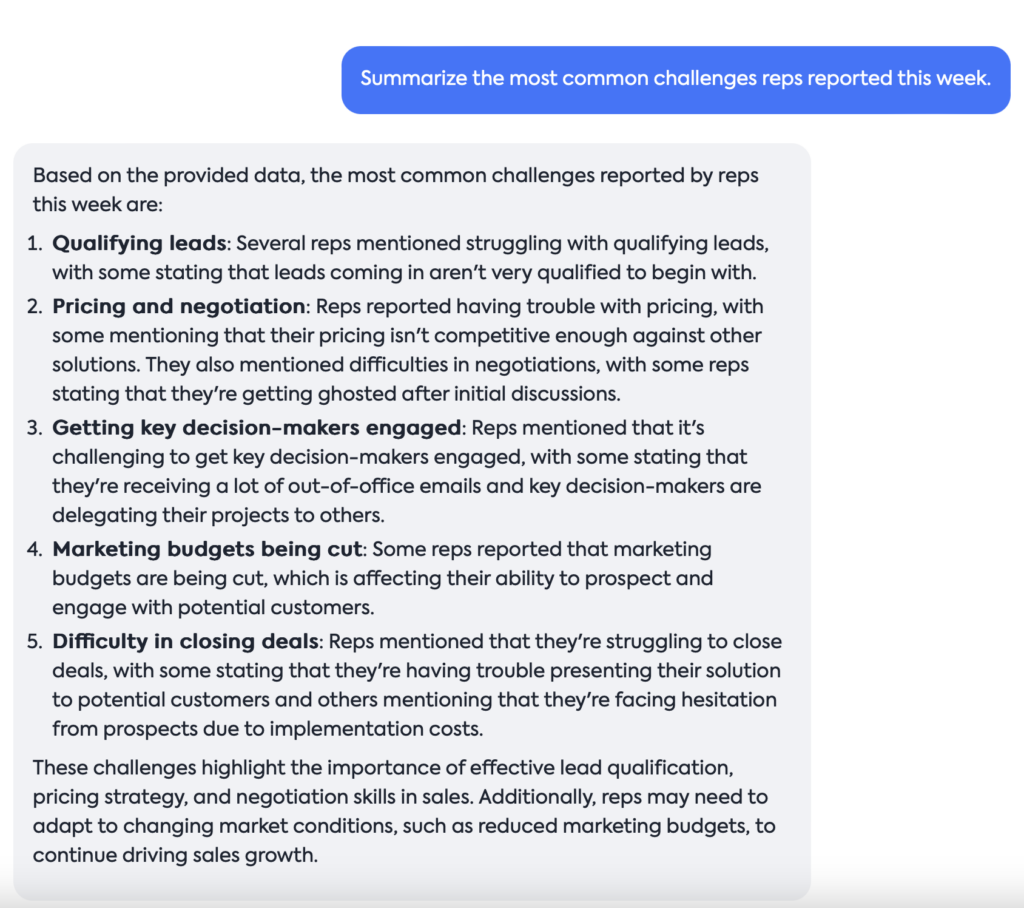This screenshot has height=908, width=1024.
Task: Click the phrase "delegating their projects to others"
Action: 217,515
